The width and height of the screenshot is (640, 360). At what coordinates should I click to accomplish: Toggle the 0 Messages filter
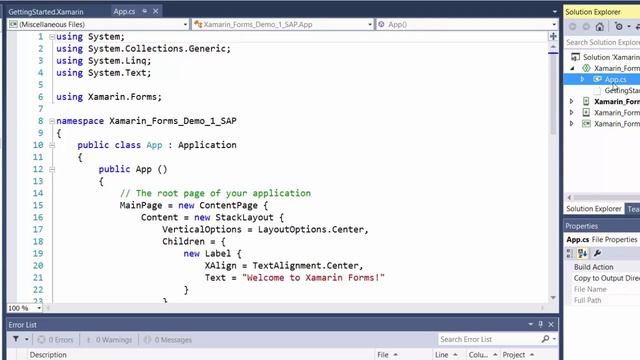167,340
